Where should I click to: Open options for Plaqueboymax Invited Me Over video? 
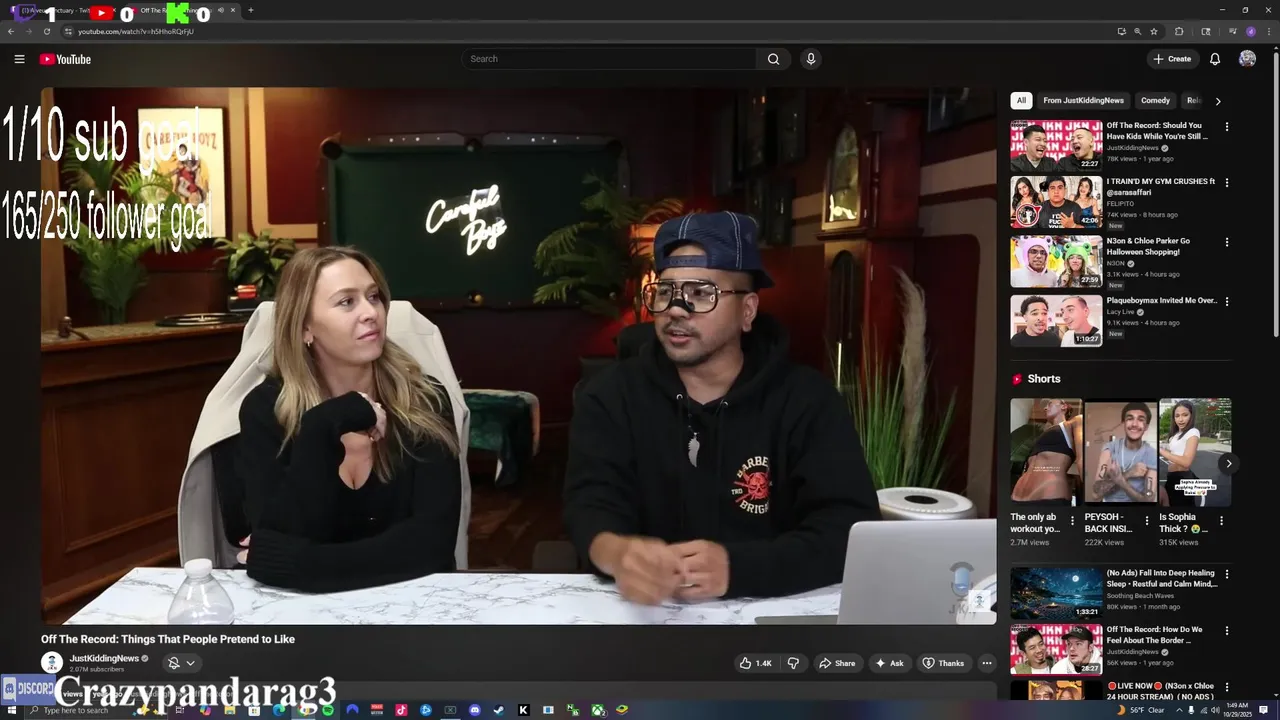pos(1227,301)
